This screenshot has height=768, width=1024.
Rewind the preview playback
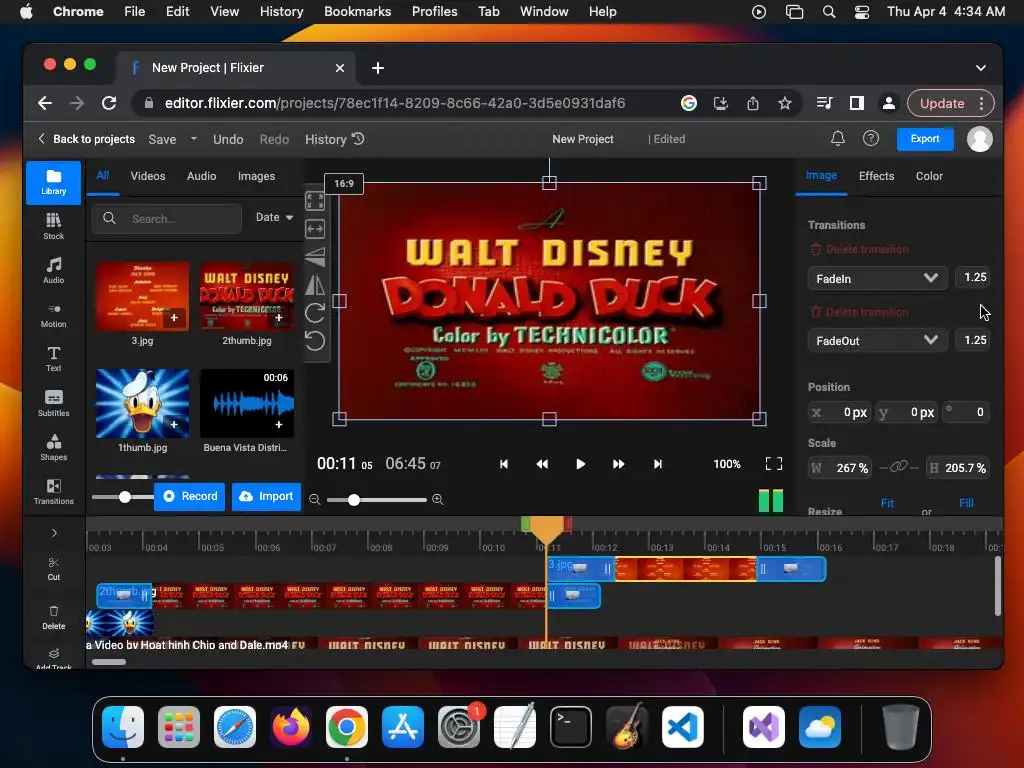542,464
